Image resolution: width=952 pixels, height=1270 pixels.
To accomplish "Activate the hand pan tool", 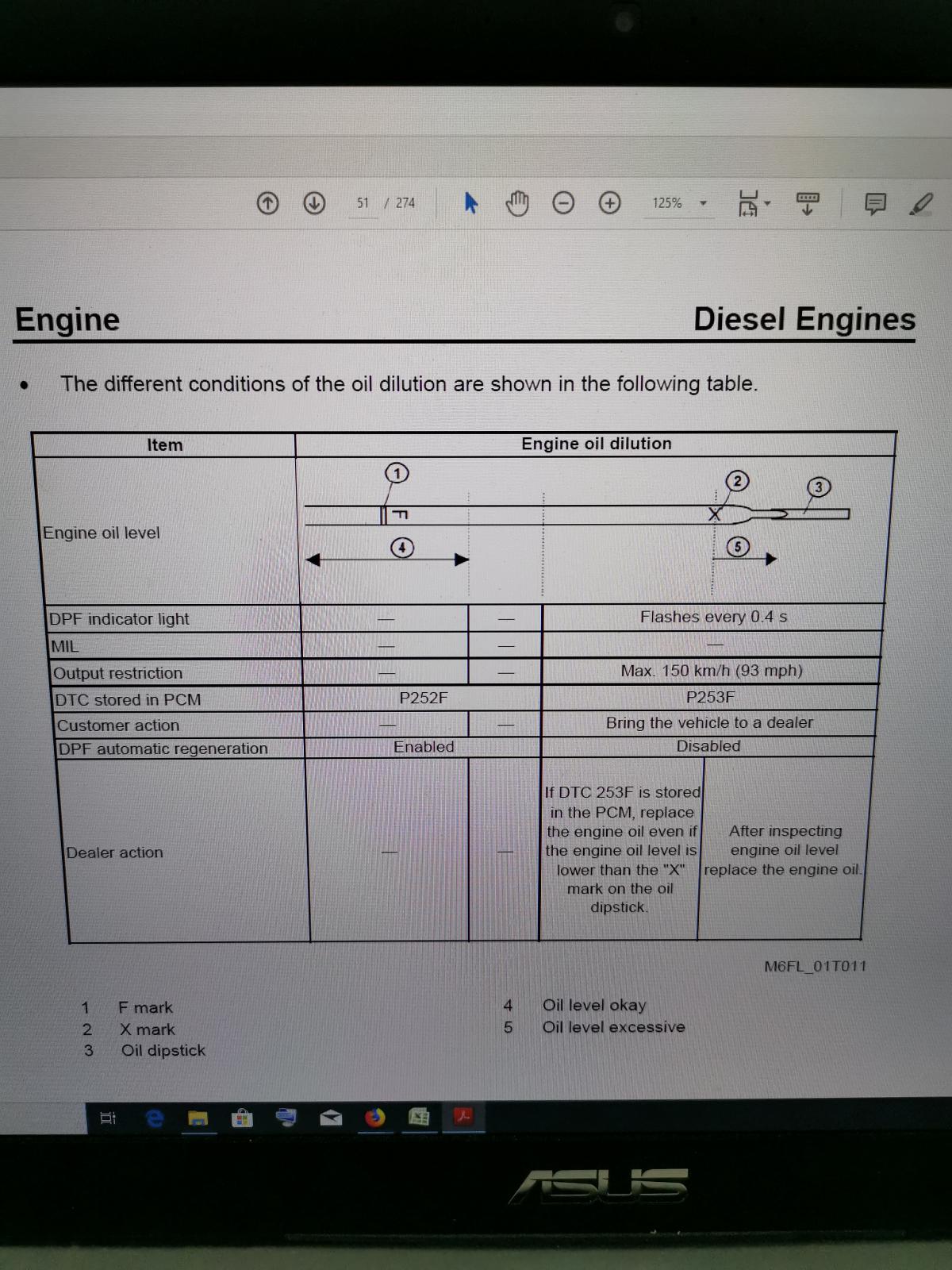I will 517,203.
